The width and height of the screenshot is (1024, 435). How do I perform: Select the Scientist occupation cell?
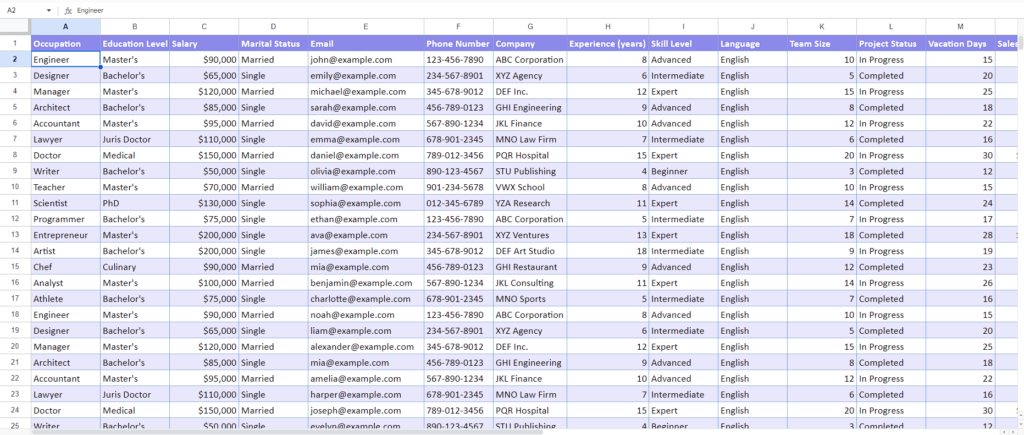click(x=65, y=203)
